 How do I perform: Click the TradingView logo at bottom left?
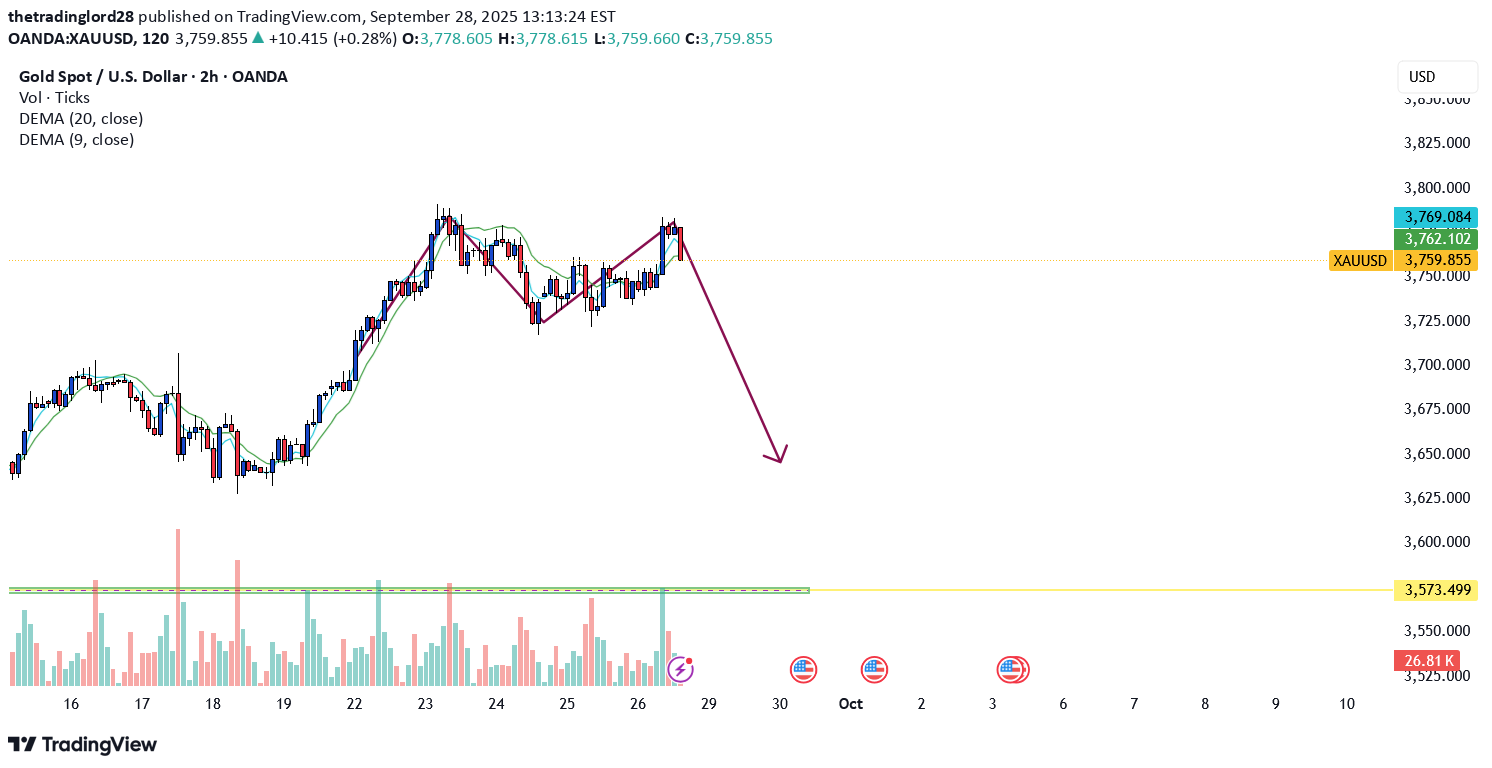(83, 744)
